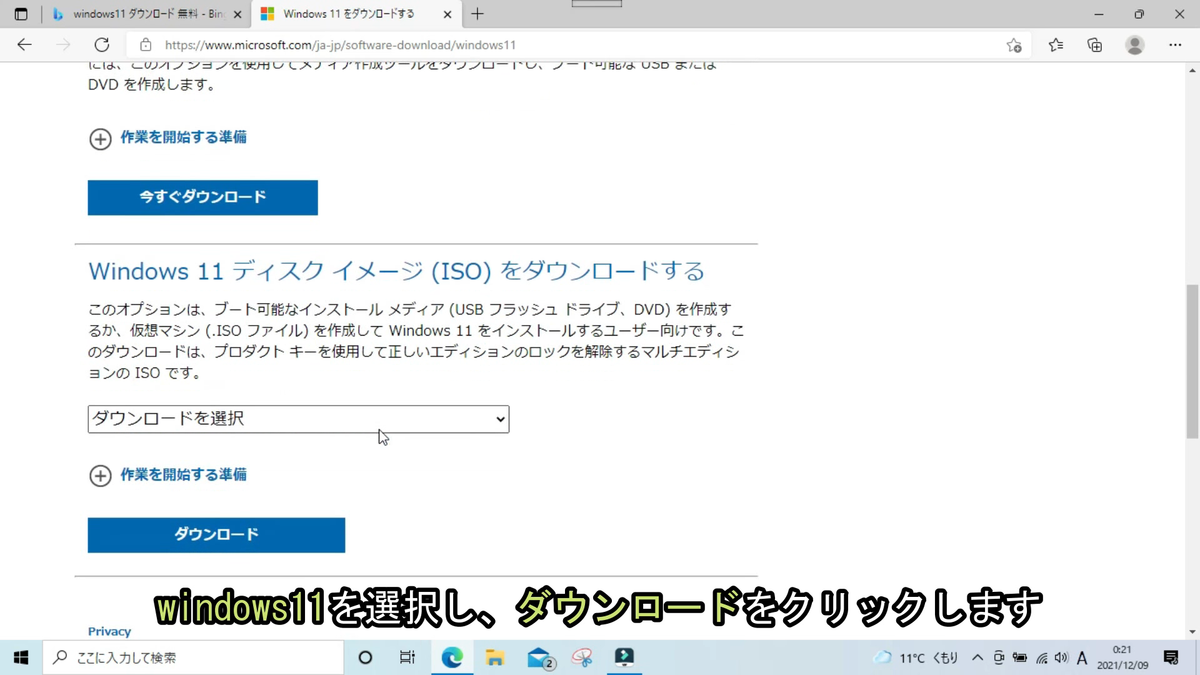
Task: Open the ダウンロードを選択 dropdown
Action: 298,419
